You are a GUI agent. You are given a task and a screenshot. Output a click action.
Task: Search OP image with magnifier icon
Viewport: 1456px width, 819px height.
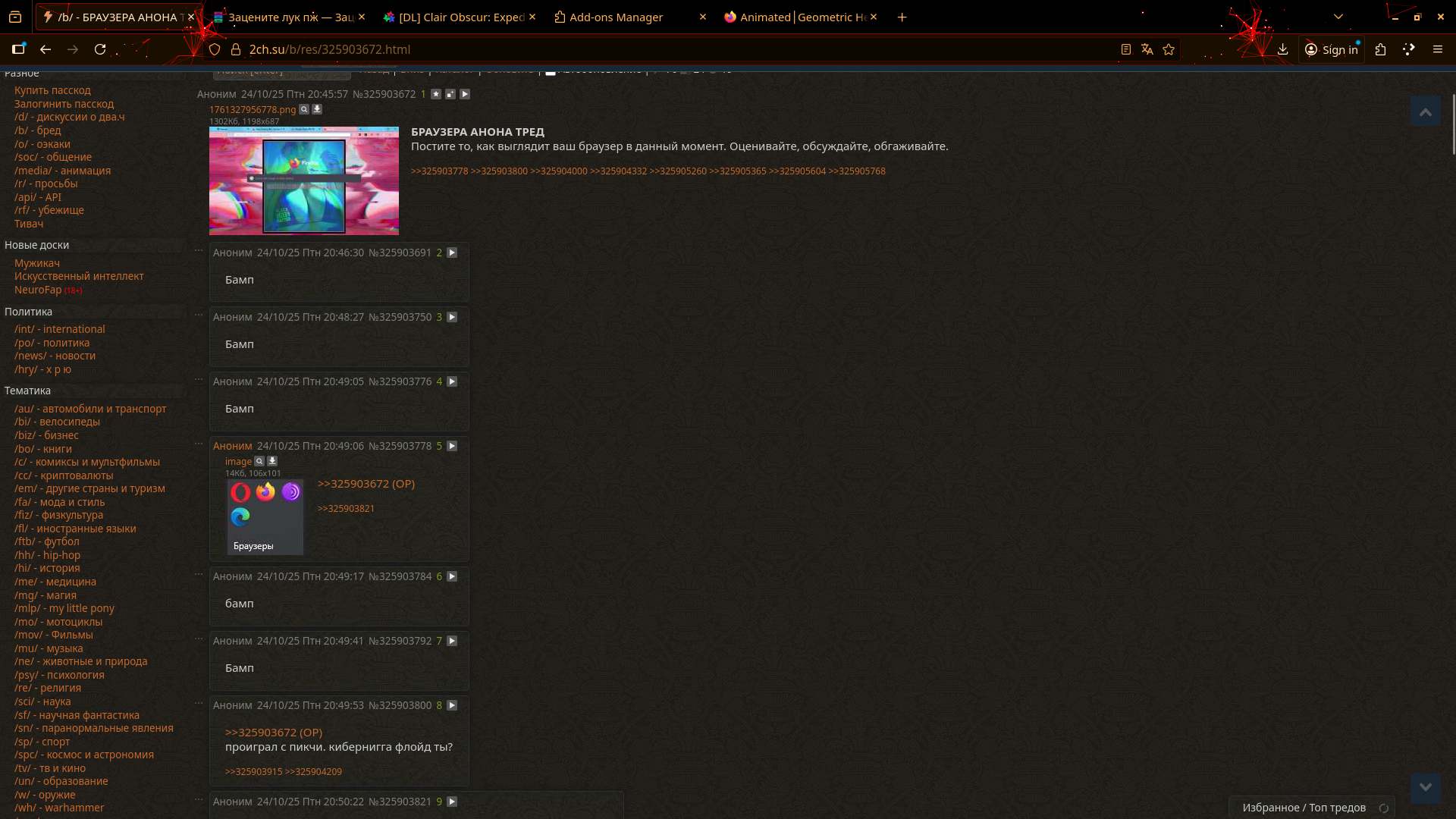coord(304,109)
